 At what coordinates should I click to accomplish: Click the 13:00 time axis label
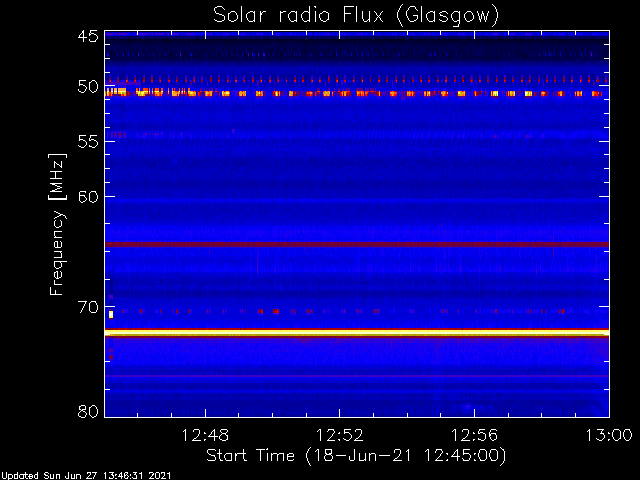(x=609, y=435)
